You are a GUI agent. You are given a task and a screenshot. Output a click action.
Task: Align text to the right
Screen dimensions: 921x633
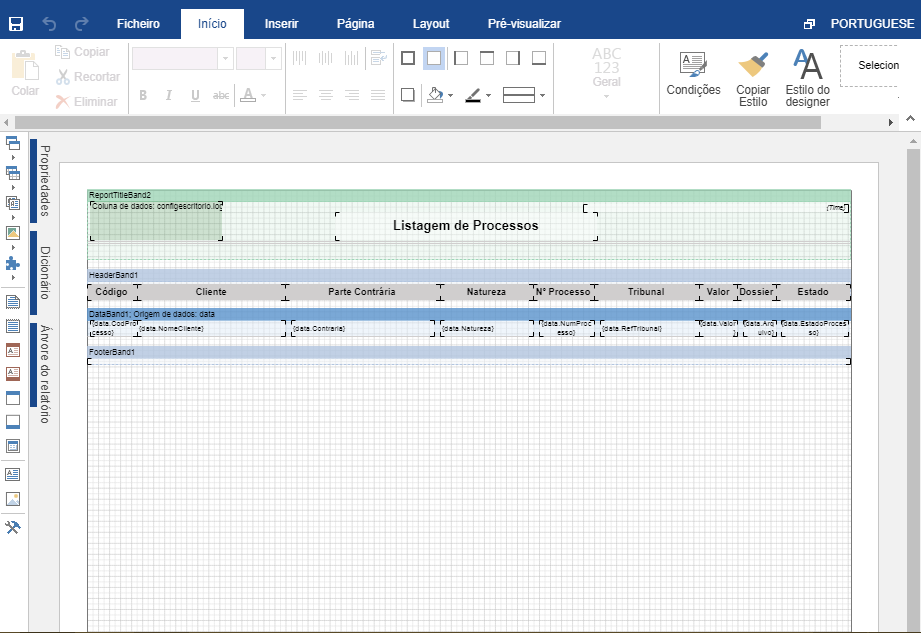point(352,95)
